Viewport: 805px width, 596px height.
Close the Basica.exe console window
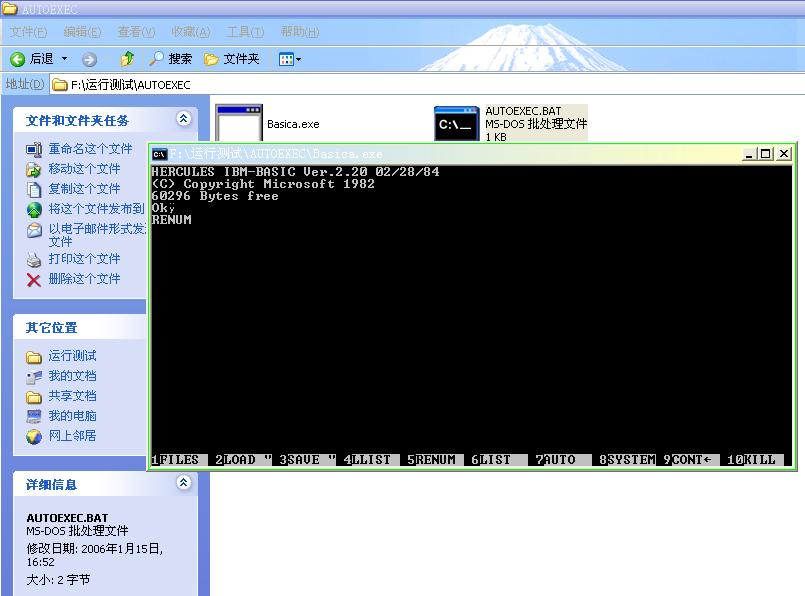pos(783,154)
